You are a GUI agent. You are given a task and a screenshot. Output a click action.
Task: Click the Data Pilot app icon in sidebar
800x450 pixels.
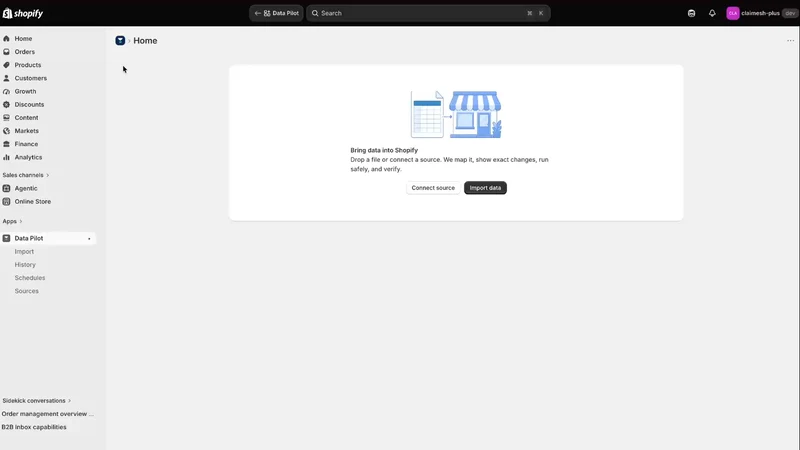[6, 238]
